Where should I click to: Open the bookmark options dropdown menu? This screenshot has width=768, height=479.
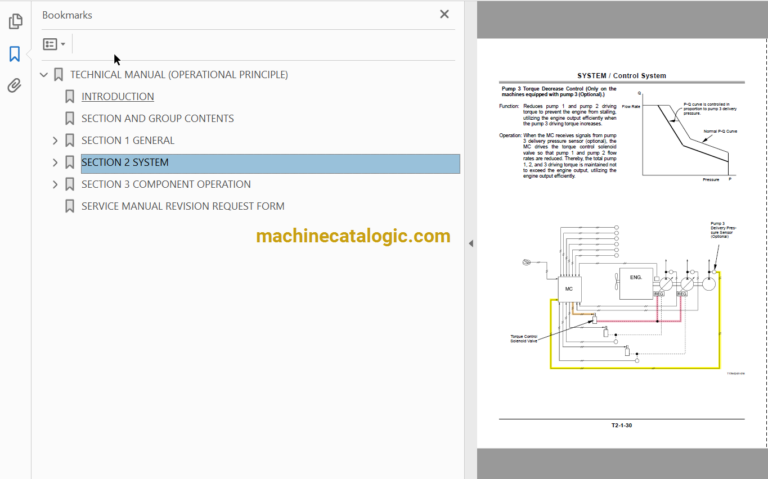[54, 44]
